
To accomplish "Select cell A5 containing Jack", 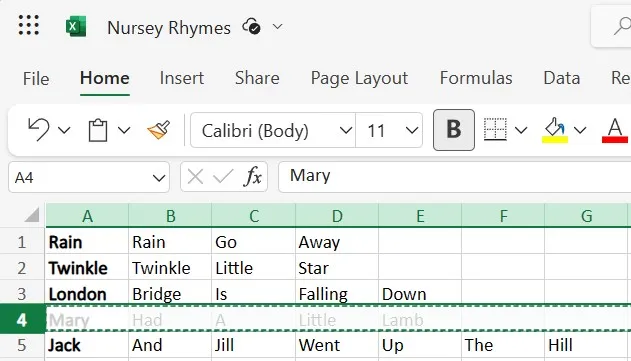I will click(x=87, y=345).
